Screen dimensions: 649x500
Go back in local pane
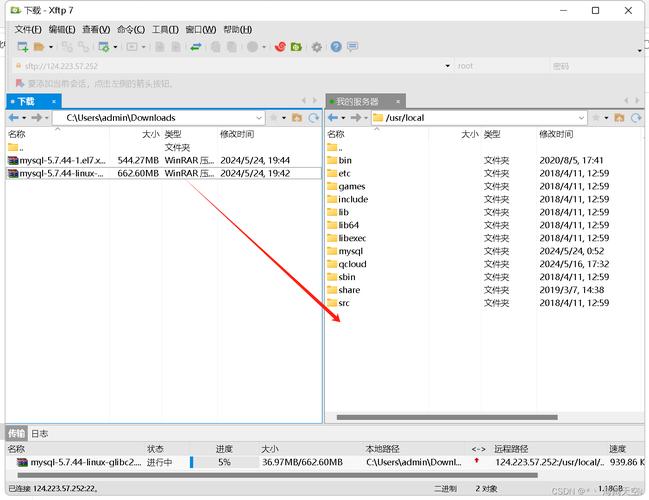[13, 118]
